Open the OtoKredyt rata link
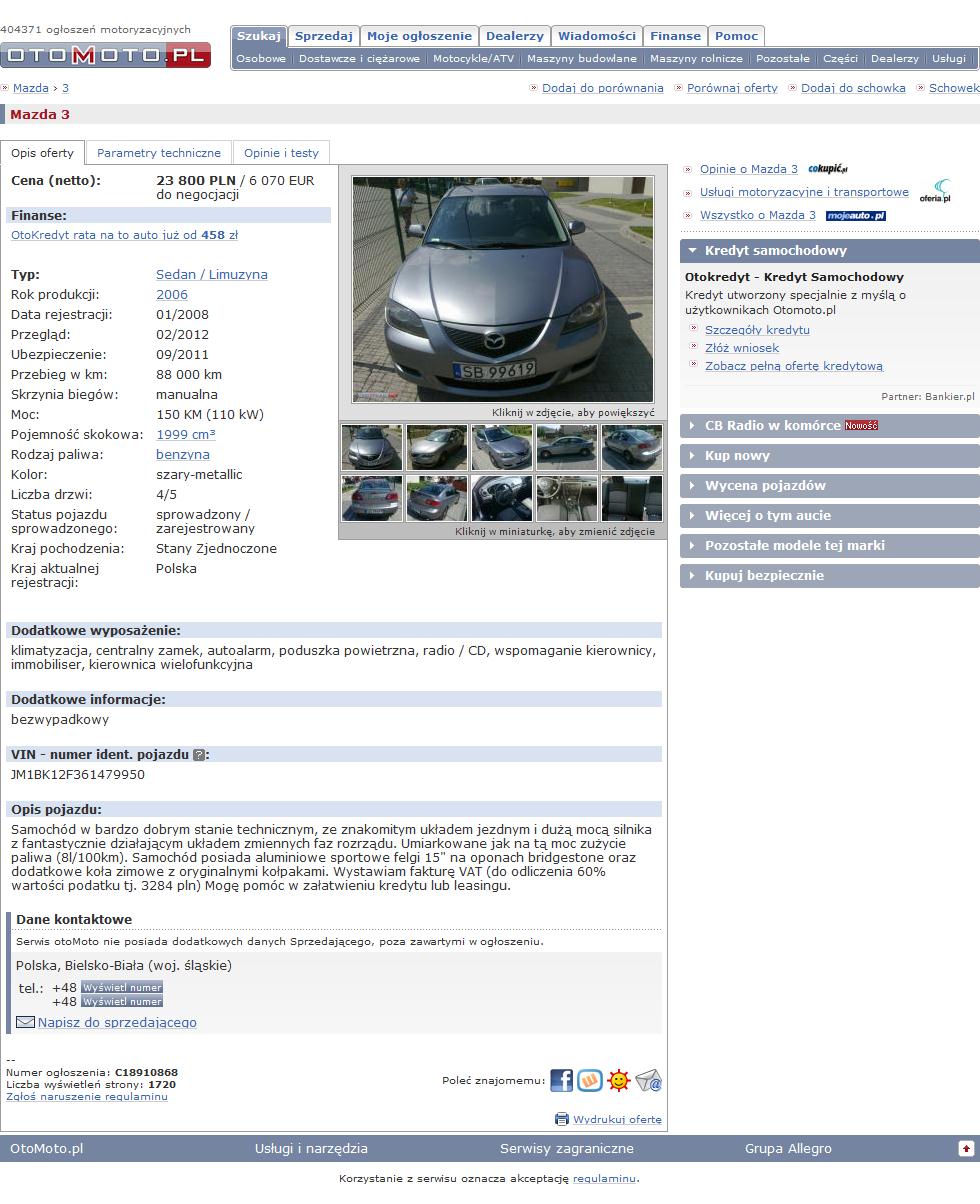This screenshot has height=1204, width=980. tap(124, 235)
